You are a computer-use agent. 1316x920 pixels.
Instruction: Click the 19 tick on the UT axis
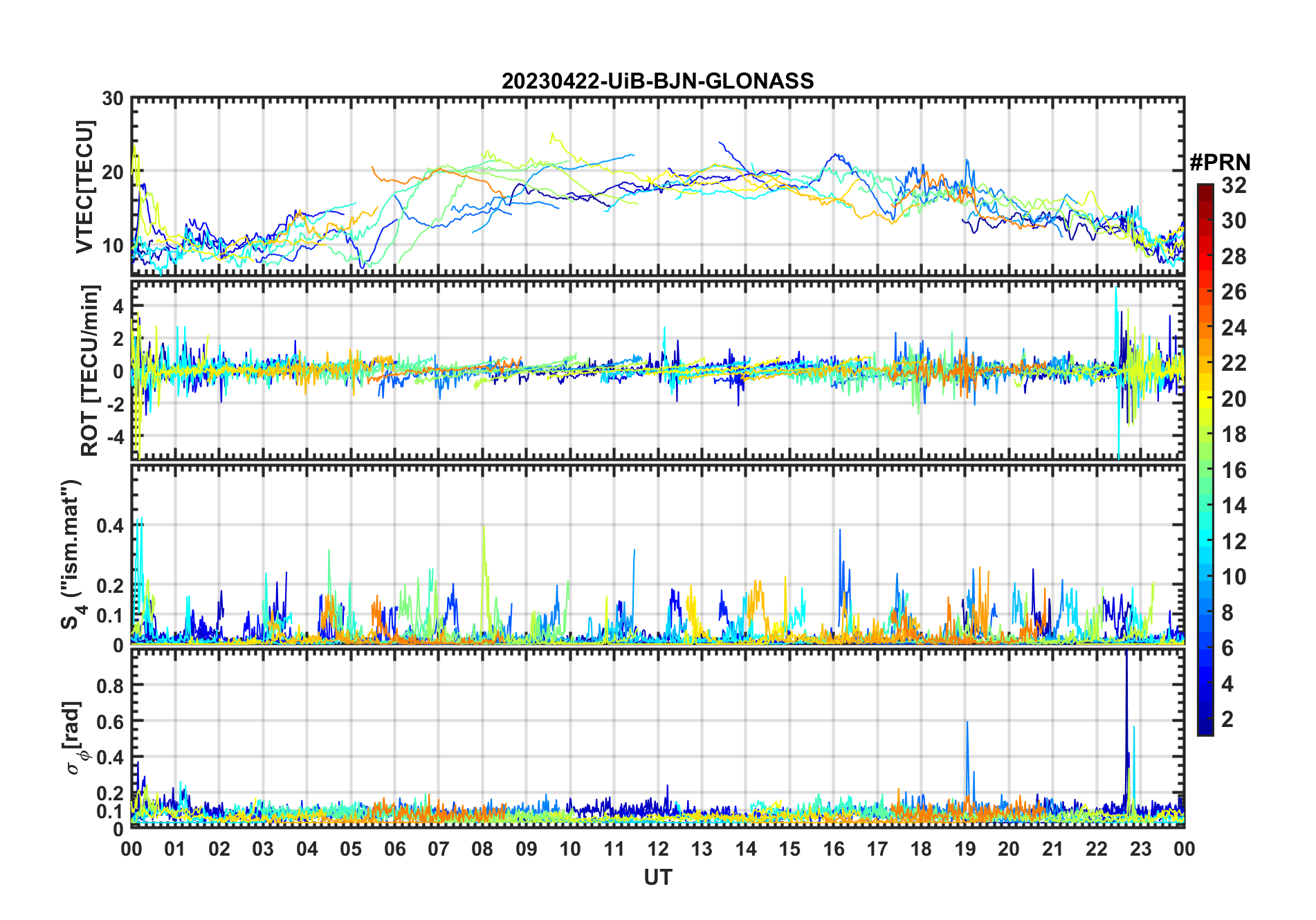[965, 849]
